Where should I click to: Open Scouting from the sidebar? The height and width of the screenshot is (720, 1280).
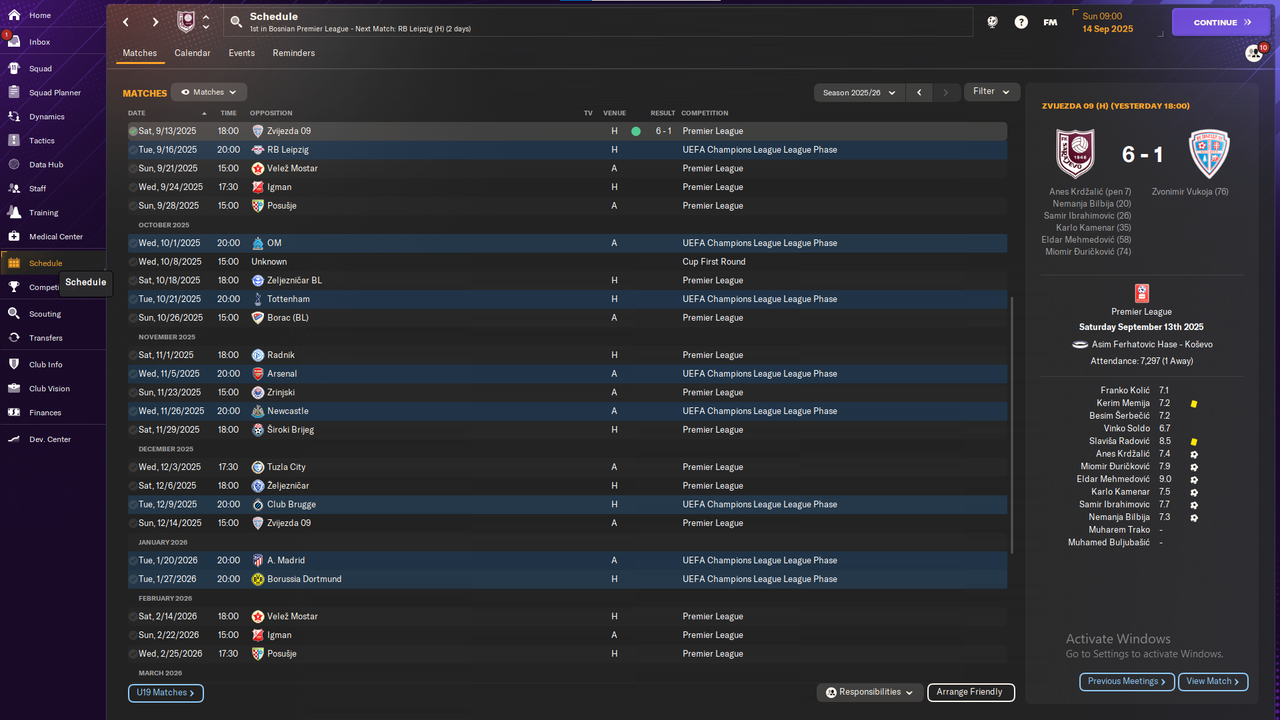click(x=45, y=314)
